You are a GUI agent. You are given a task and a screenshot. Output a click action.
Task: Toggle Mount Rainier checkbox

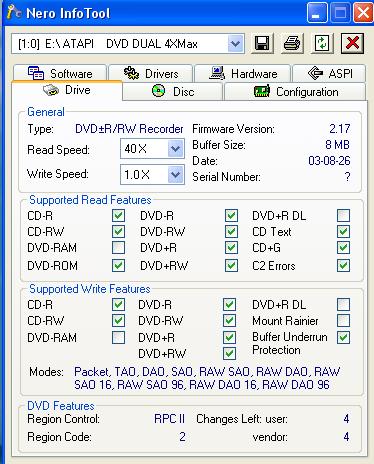point(343,321)
